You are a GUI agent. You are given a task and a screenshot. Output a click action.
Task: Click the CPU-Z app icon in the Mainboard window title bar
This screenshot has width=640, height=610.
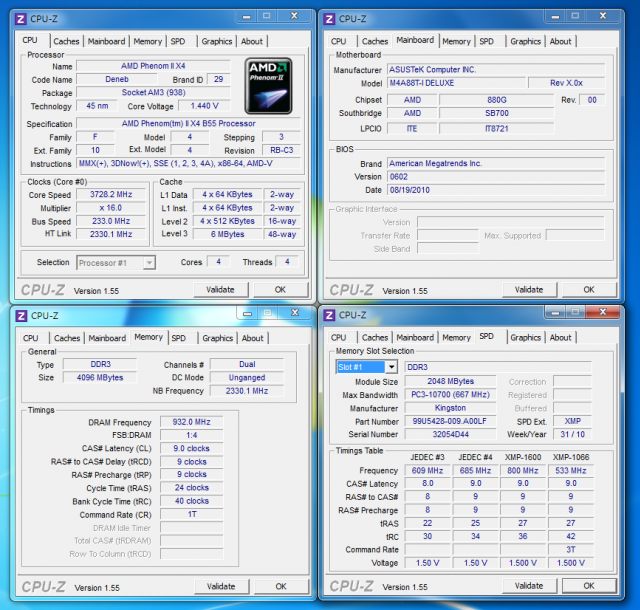click(x=329, y=19)
